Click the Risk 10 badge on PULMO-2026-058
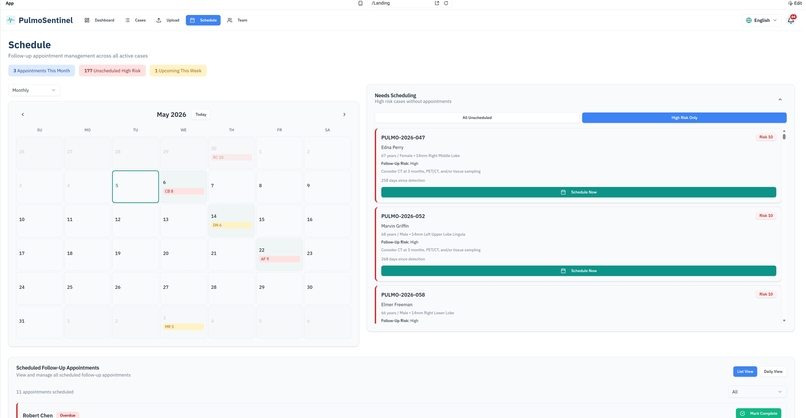 pyautogui.click(x=765, y=294)
